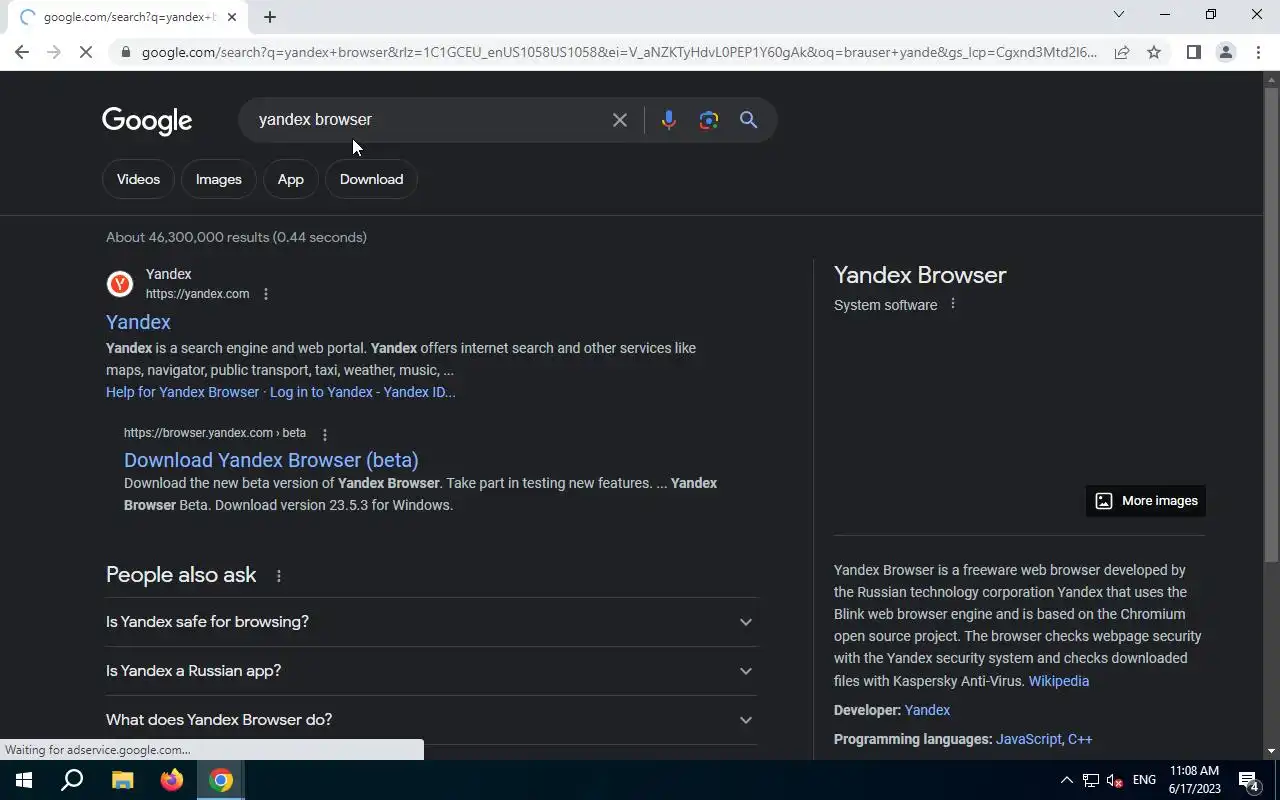Switch the ENG input language
The image size is (1280, 800).
tap(1144, 780)
